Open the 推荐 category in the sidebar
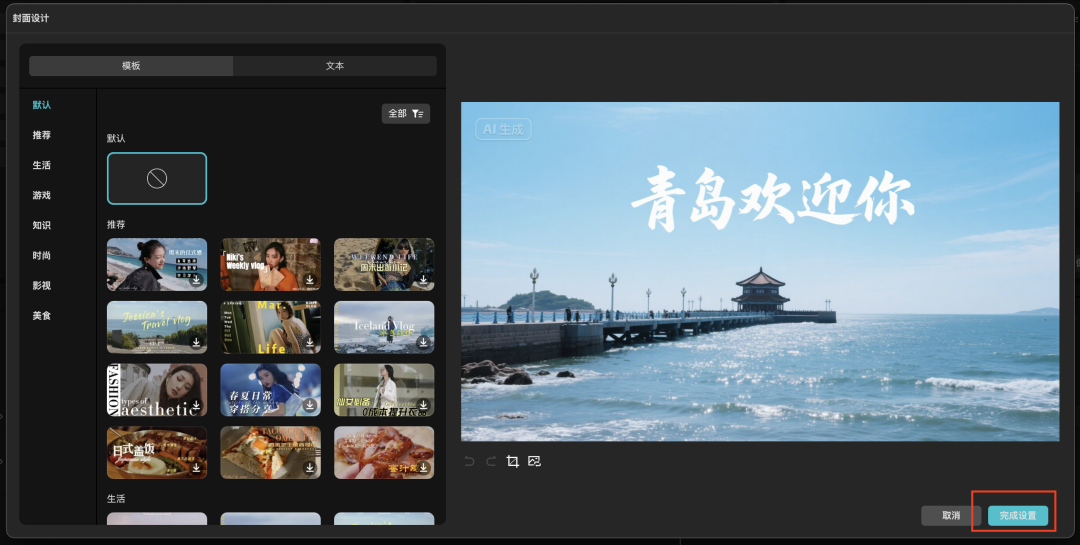The width and height of the screenshot is (1080, 545). coord(41,135)
